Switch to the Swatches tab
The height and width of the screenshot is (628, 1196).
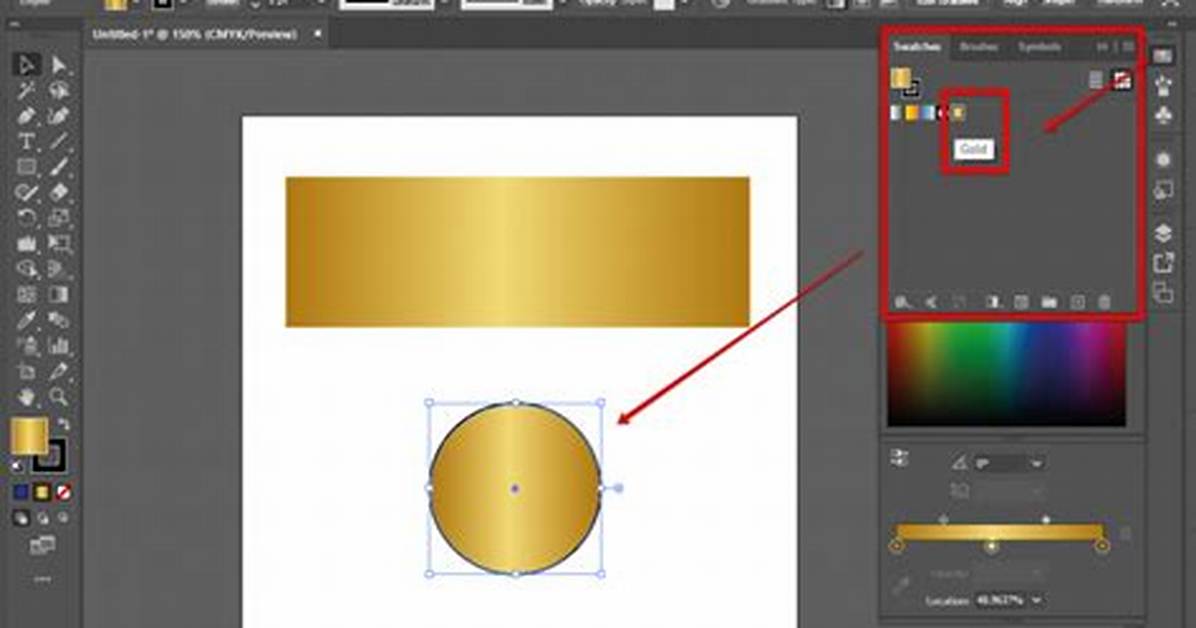[917, 47]
